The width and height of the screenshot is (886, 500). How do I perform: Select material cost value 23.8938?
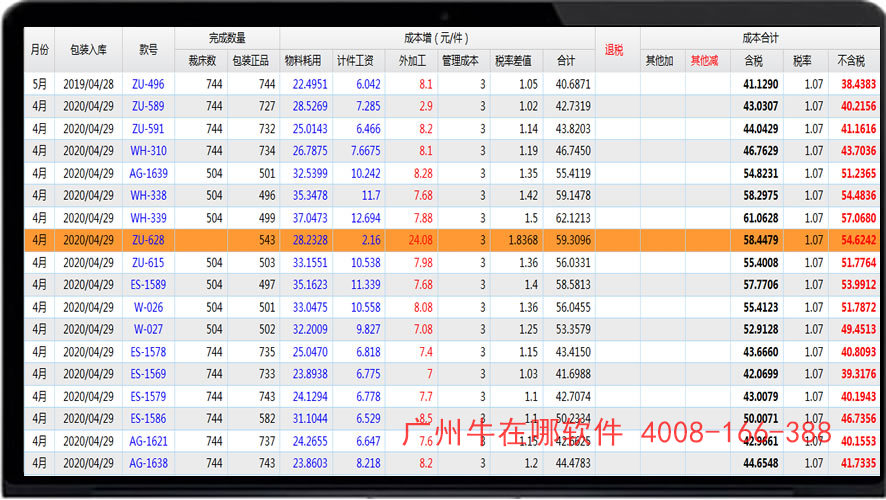pos(310,374)
